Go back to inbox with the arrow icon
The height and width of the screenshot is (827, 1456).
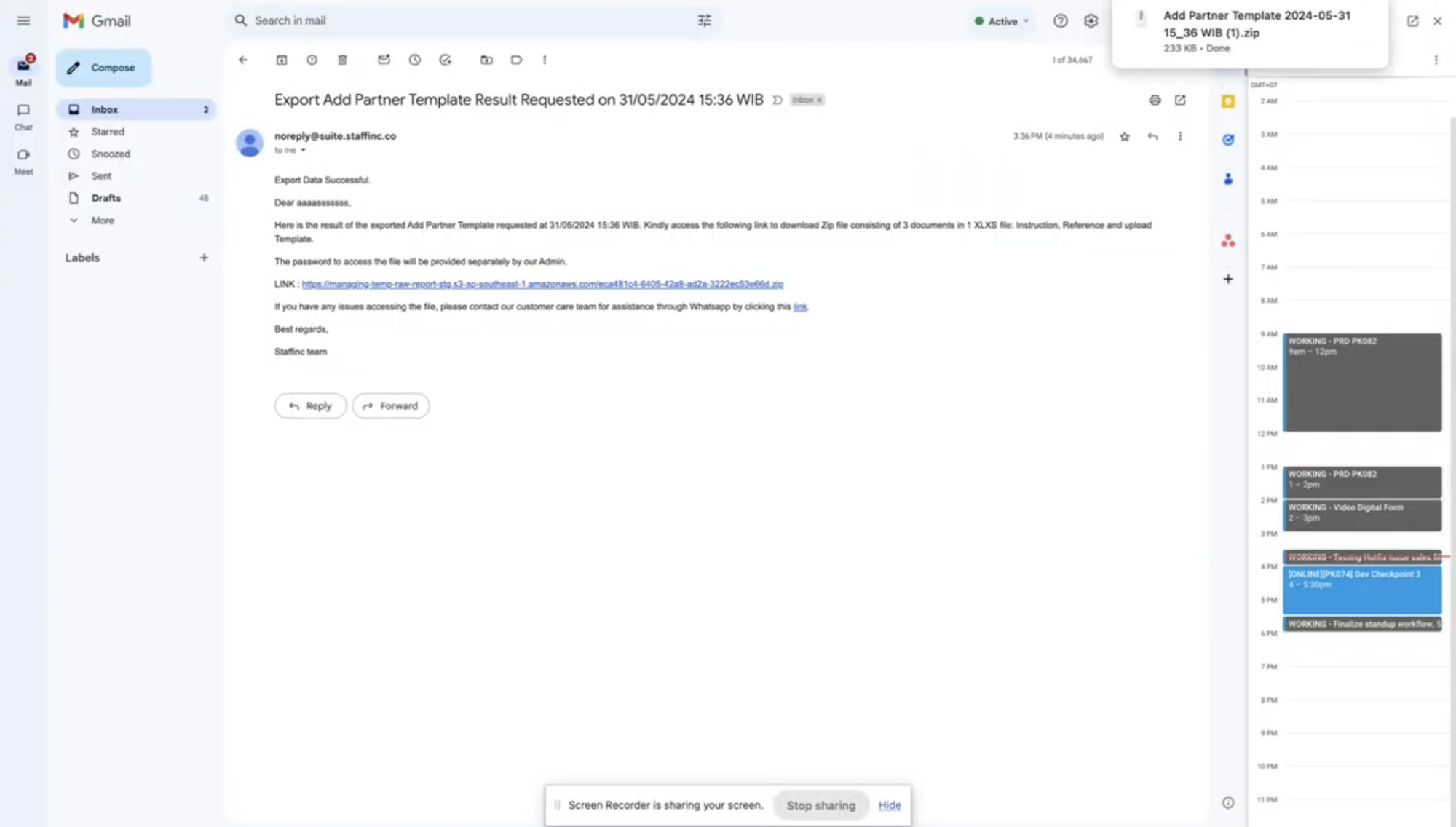tap(243, 60)
